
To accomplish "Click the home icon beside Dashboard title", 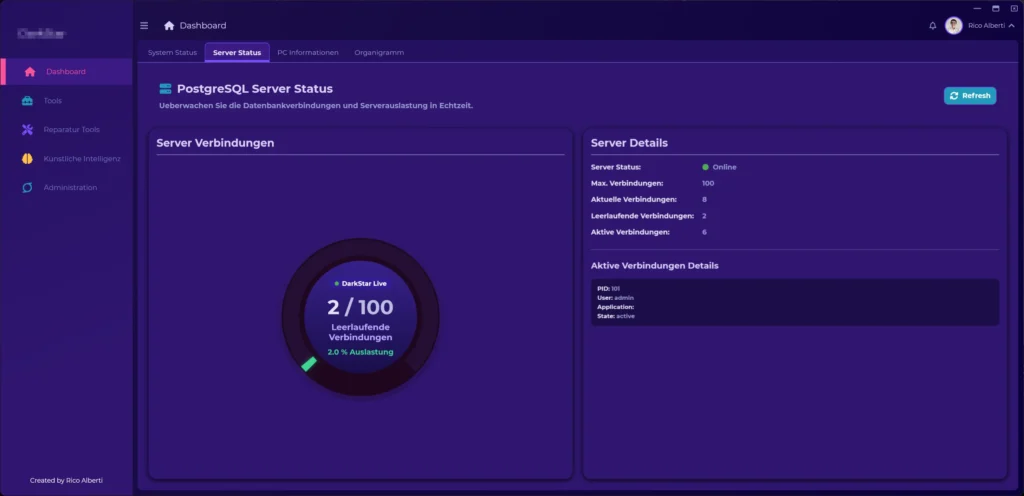I will click(x=169, y=25).
